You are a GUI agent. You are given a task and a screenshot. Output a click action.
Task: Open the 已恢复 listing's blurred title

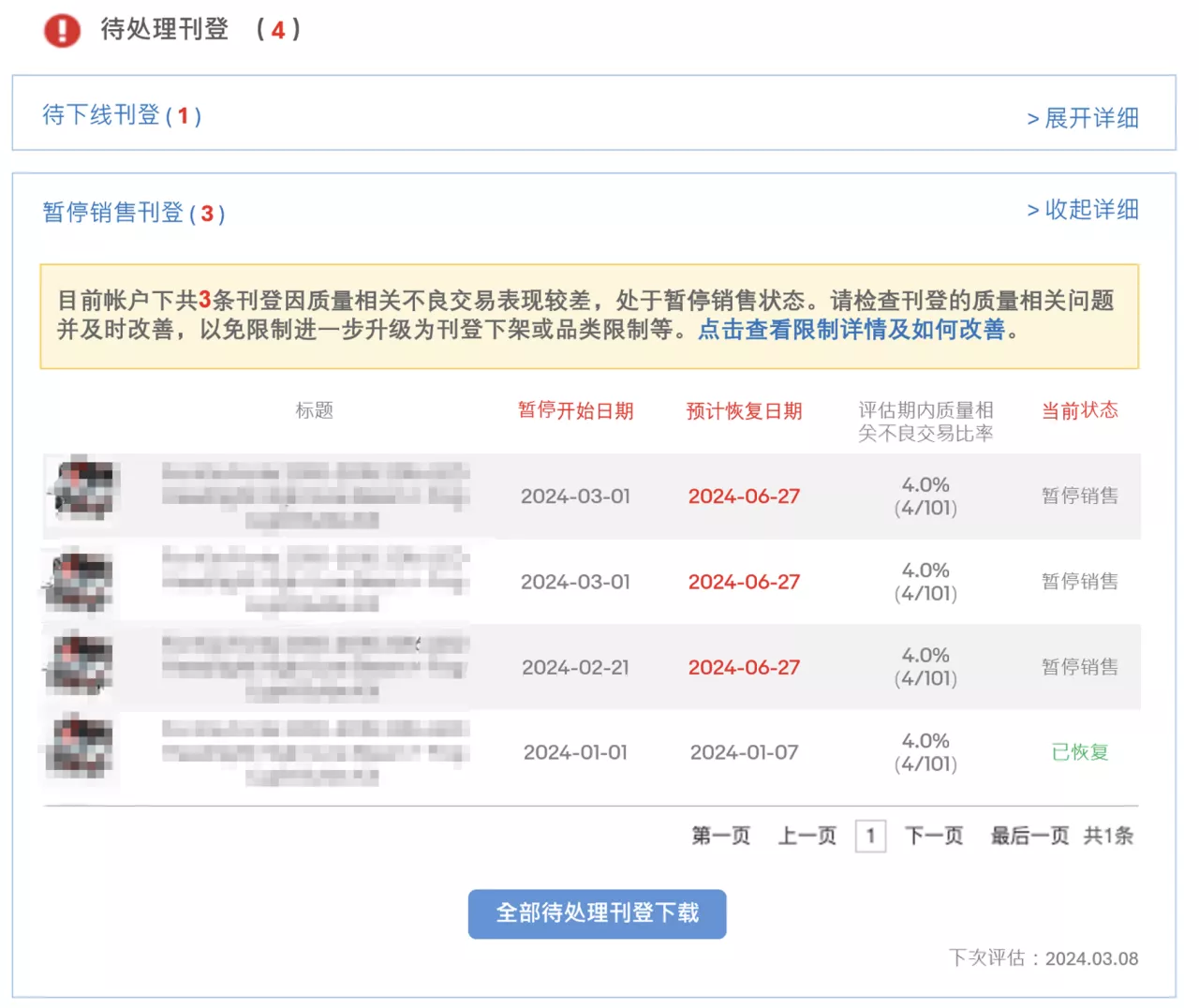coord(314,752)
